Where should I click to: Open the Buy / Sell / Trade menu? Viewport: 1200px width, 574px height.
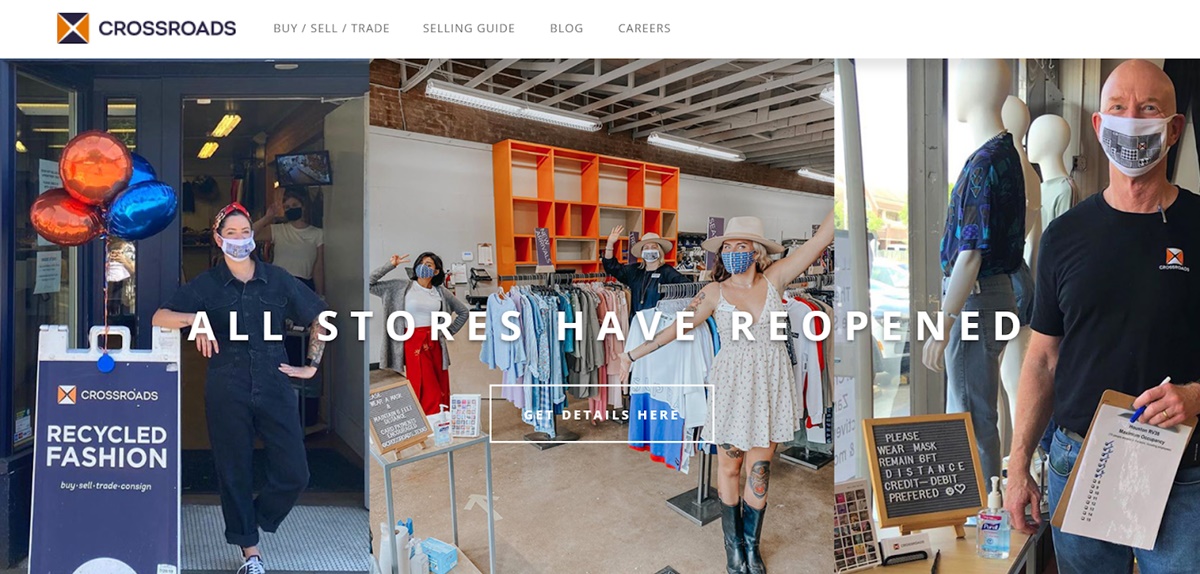pyautogui.click(x=331, y=28)
